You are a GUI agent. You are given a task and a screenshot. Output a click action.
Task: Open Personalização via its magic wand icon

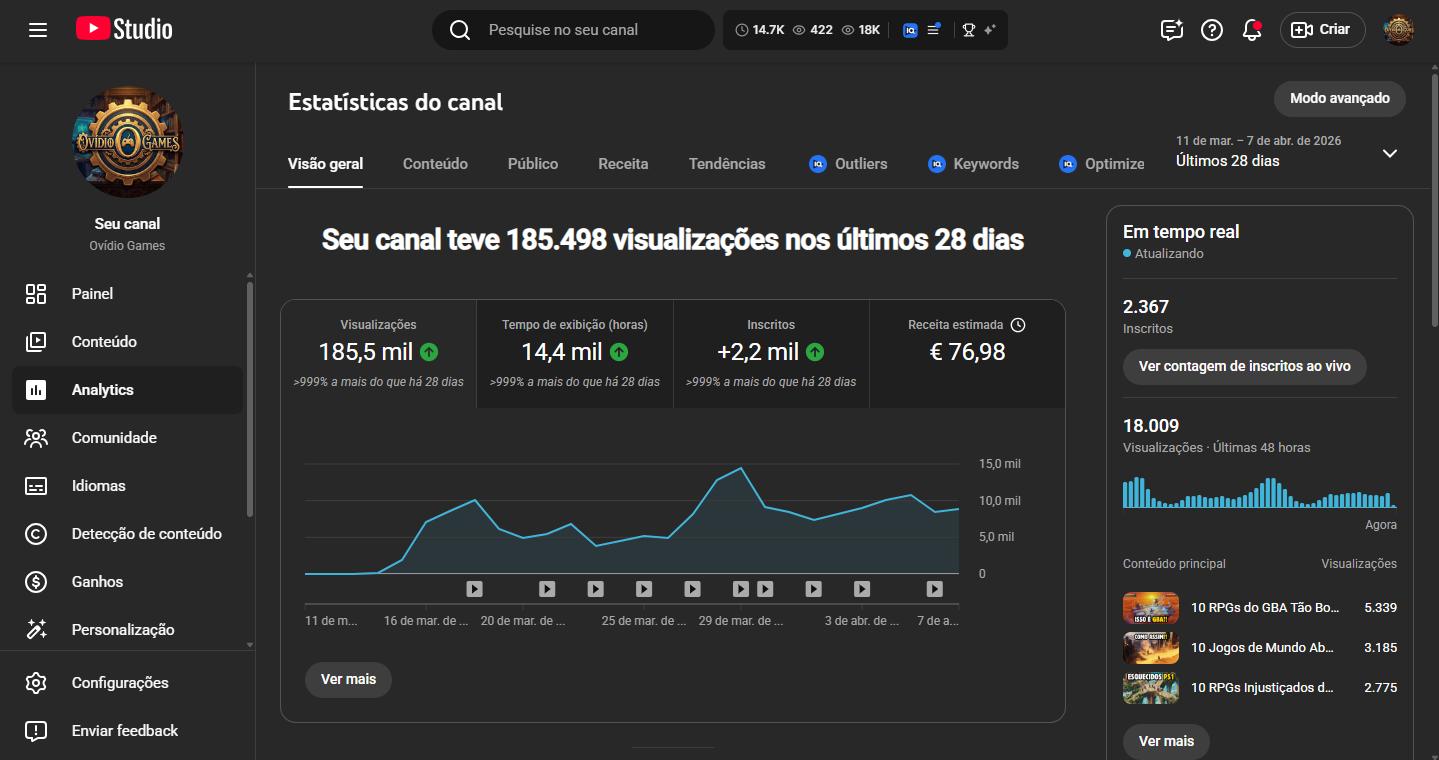pyautogui.click(x=36, y=630)
